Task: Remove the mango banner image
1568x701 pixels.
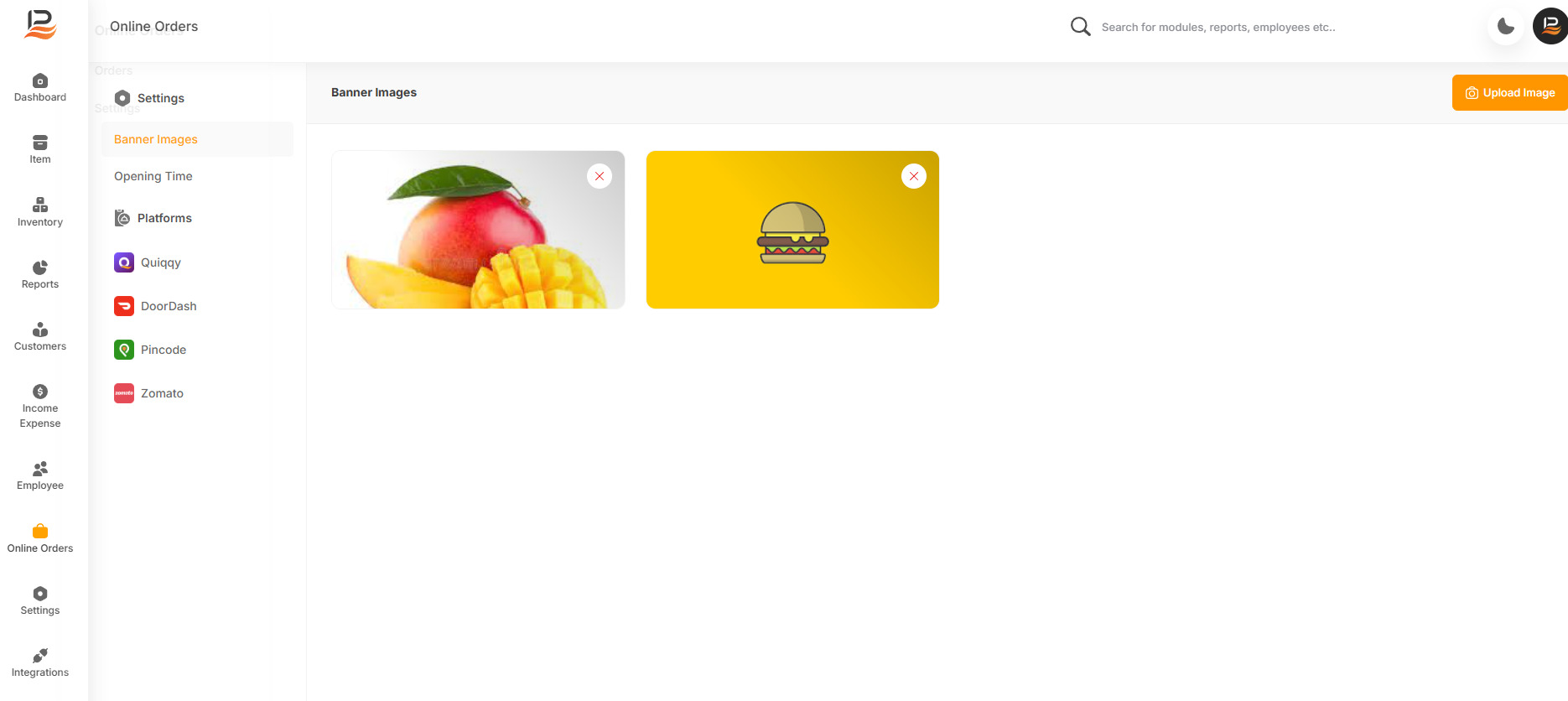Action: 600,176
